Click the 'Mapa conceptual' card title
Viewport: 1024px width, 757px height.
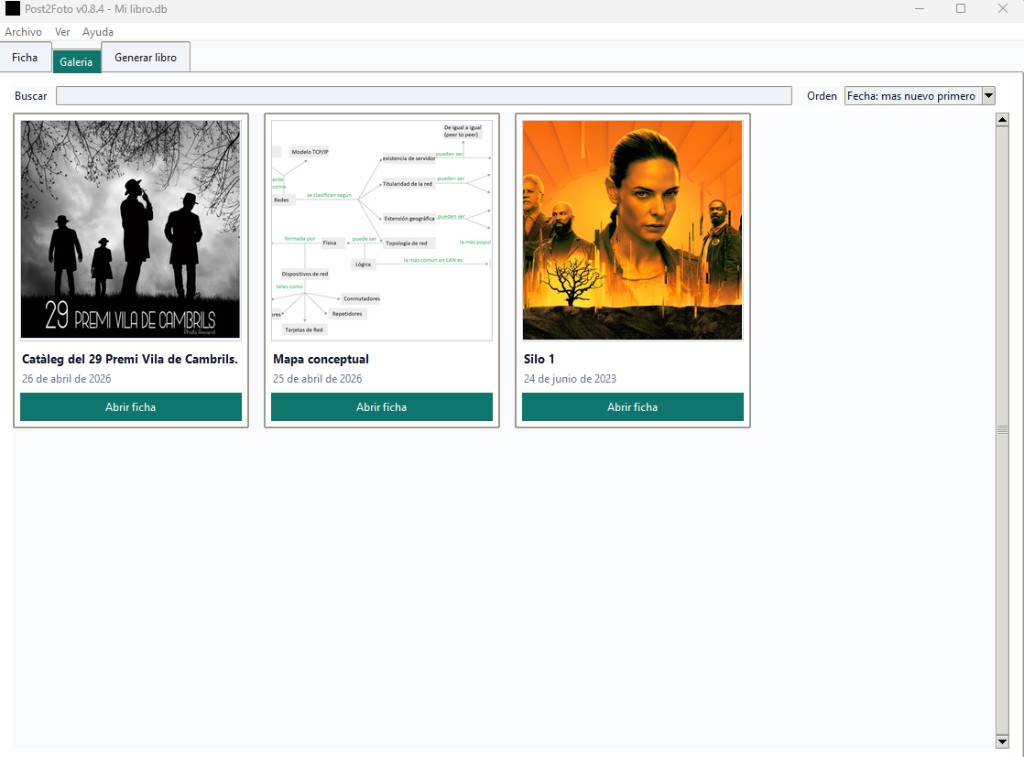tap(321, 359)
